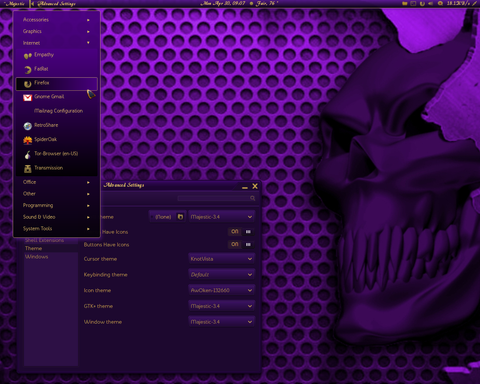480x384 pixels.
Task: Click the pencil icon at panel's right end
Action: (x=475, y=4)
